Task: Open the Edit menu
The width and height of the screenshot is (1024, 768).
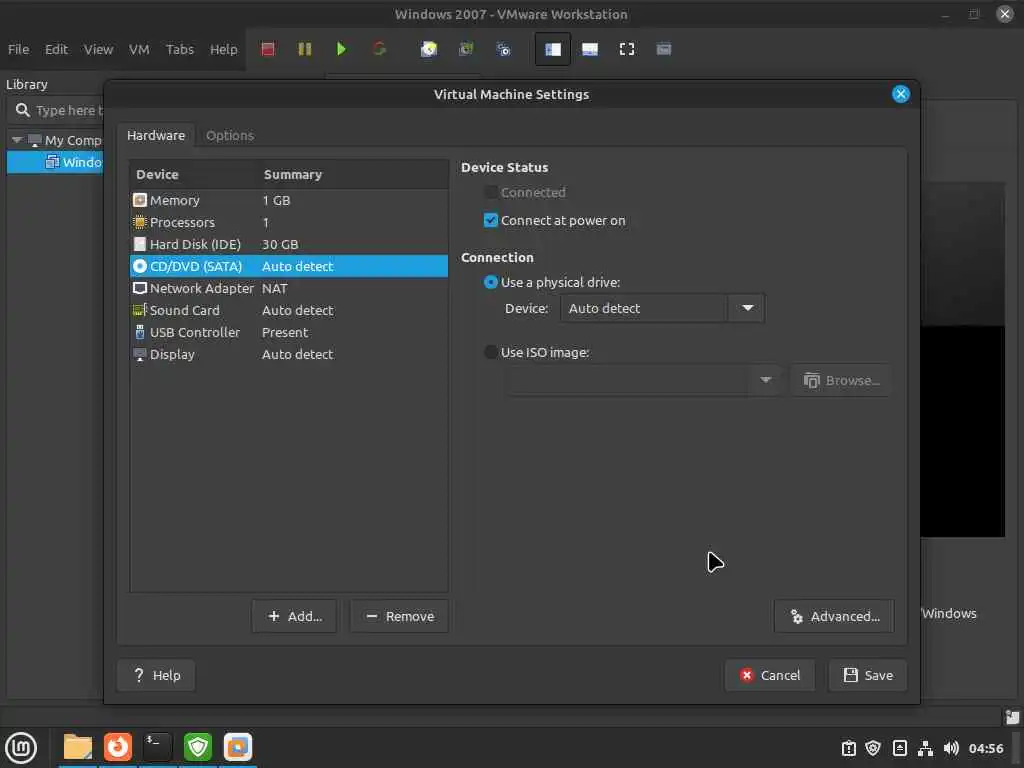Action: [56, 49]
